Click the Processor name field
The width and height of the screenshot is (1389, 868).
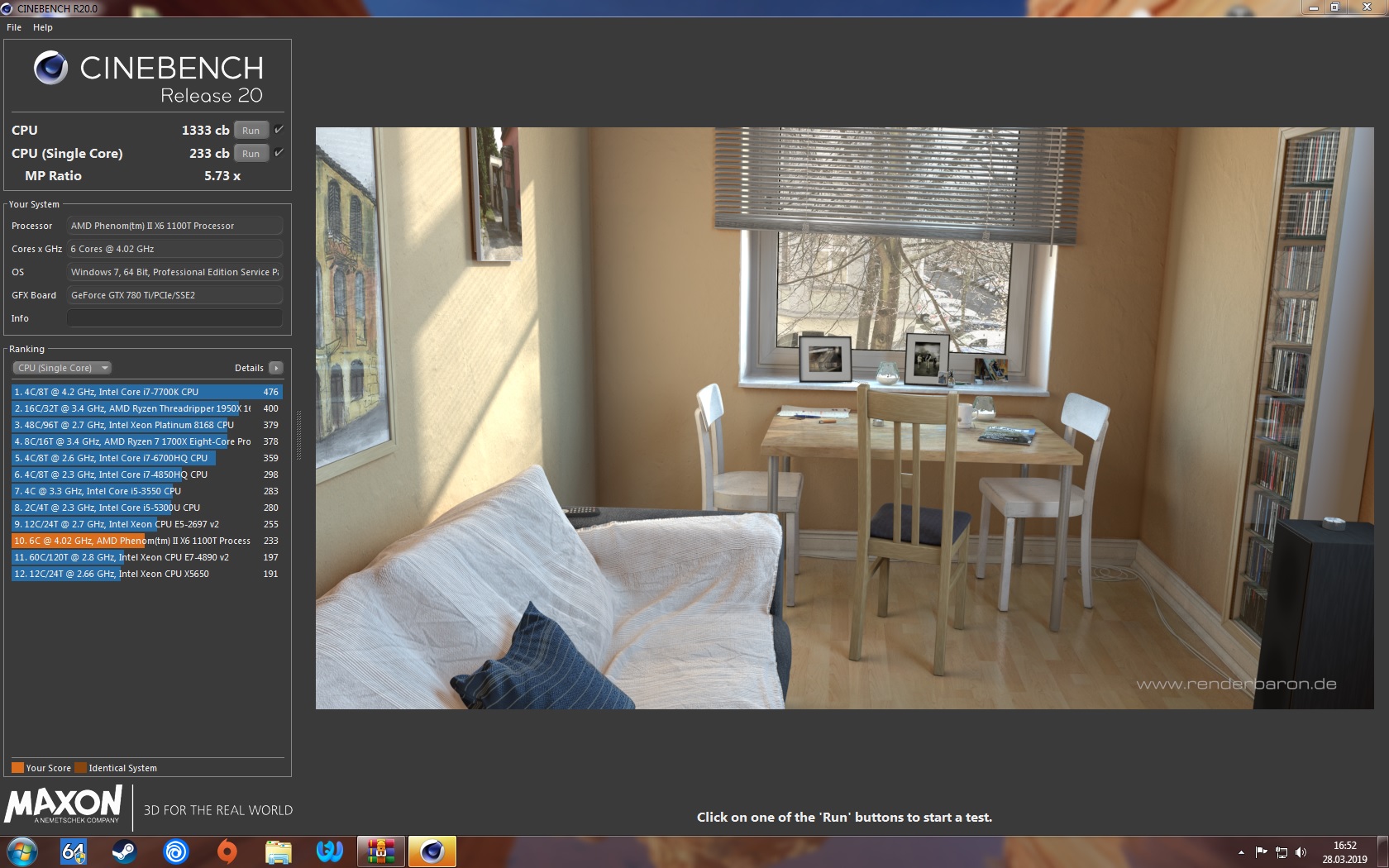(x=174, y=226)
